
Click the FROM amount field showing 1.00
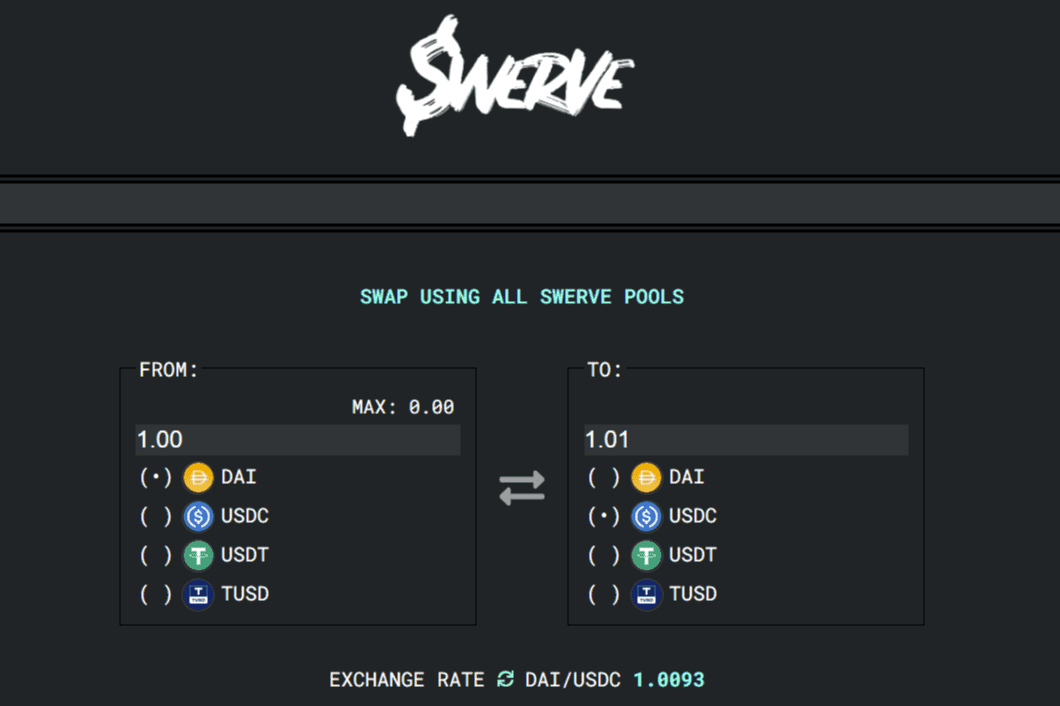[297, 439]
